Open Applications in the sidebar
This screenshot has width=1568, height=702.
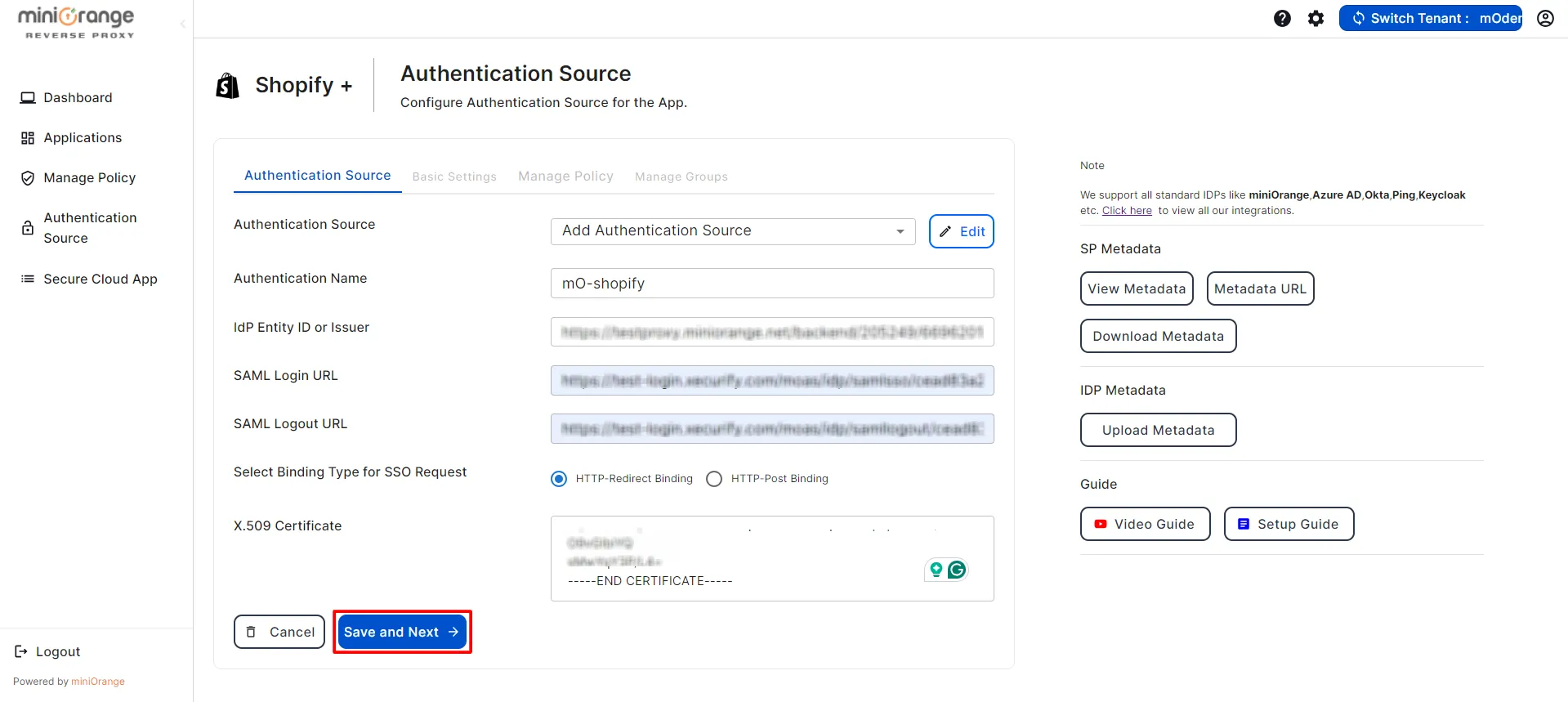pyautogui.click(x=71, y=137)
